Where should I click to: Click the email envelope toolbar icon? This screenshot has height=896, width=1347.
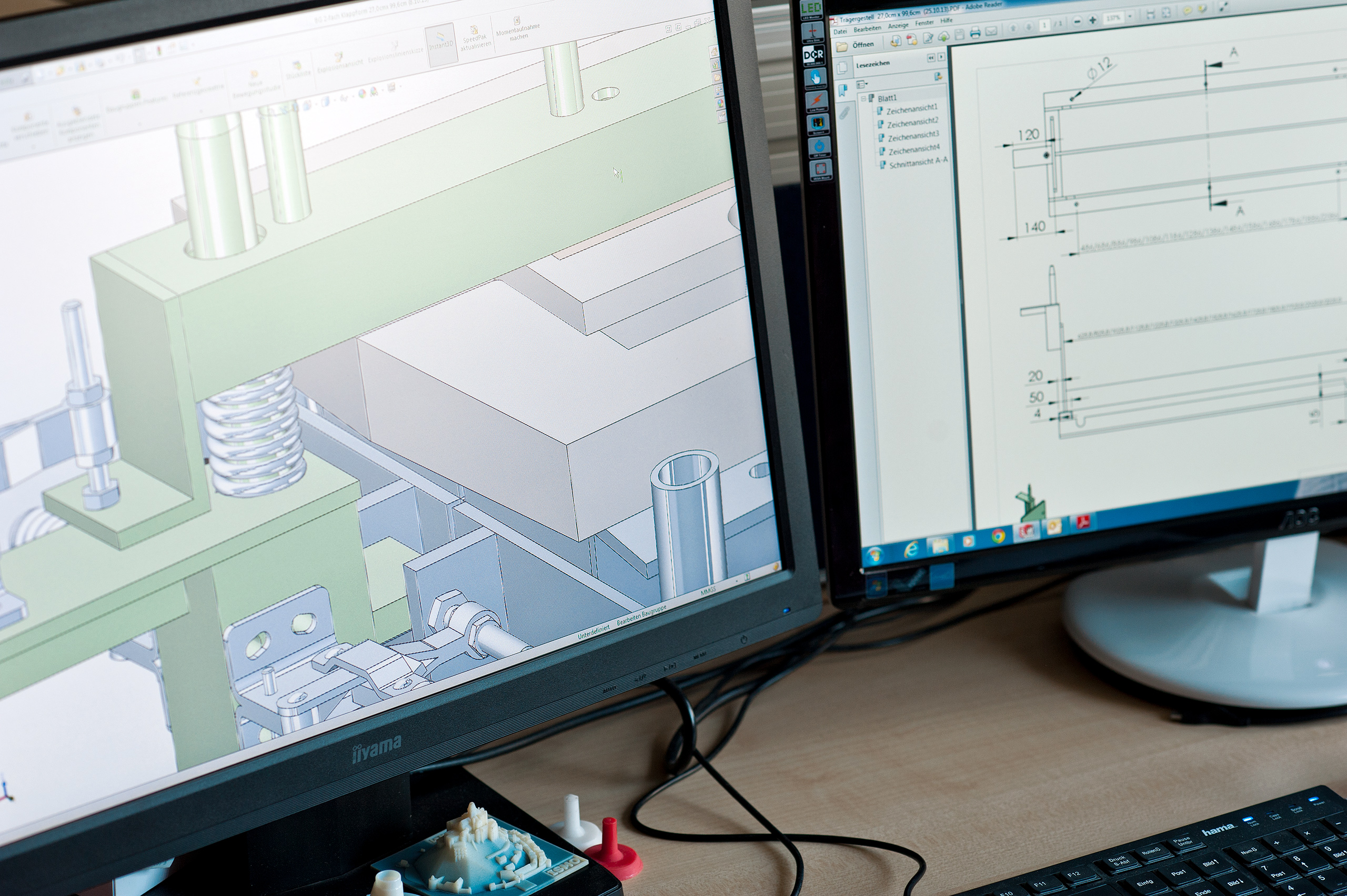click(991, 32)
